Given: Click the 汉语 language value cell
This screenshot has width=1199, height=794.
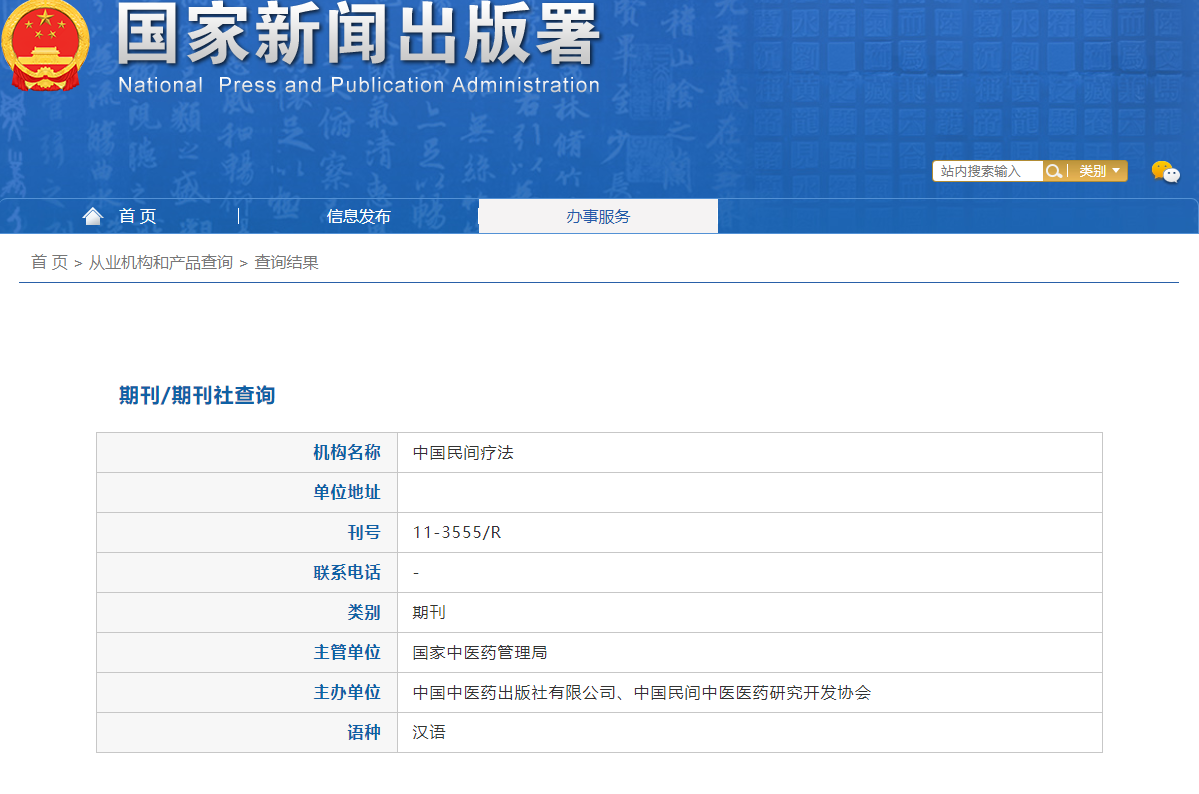Looking at the screenshot, I should tap(429, 732).
